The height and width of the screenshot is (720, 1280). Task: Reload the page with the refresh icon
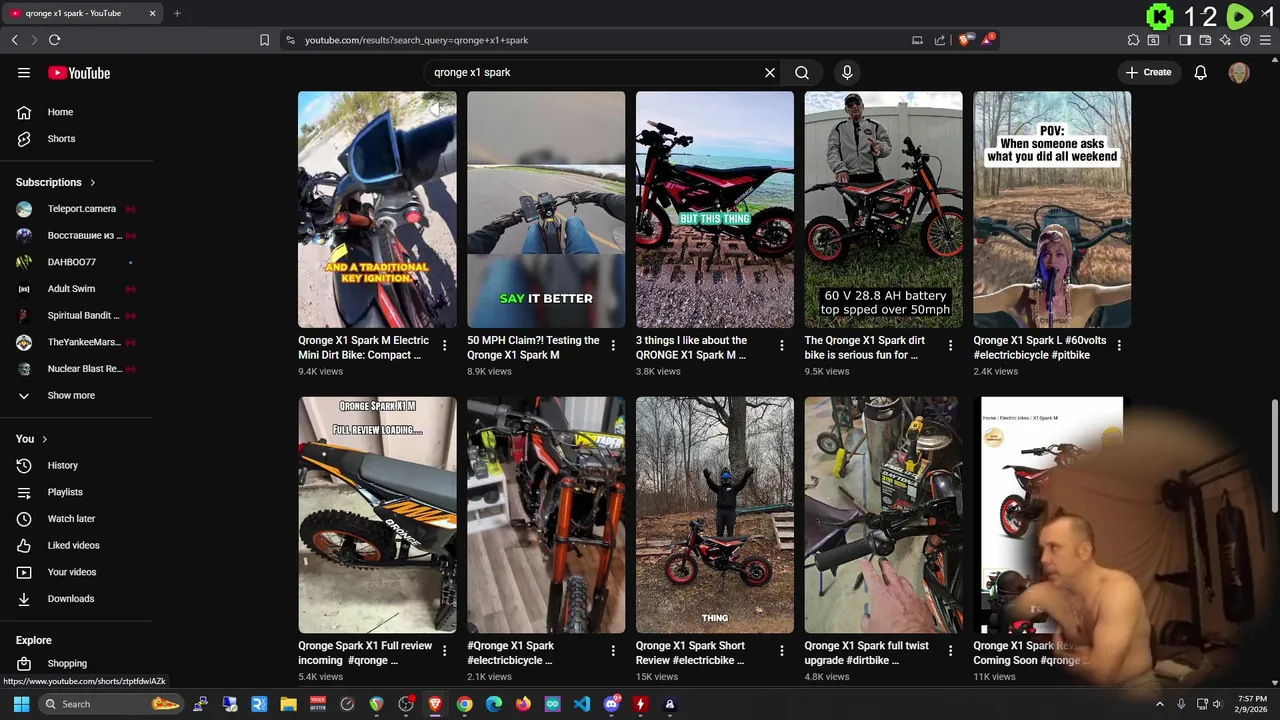click(54, 40)
